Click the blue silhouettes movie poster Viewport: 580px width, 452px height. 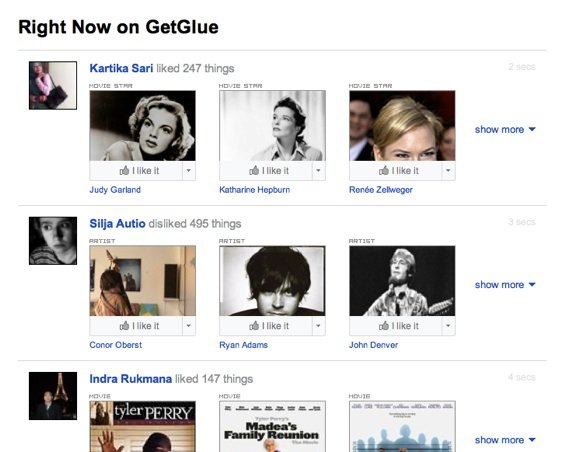(402, 426)
